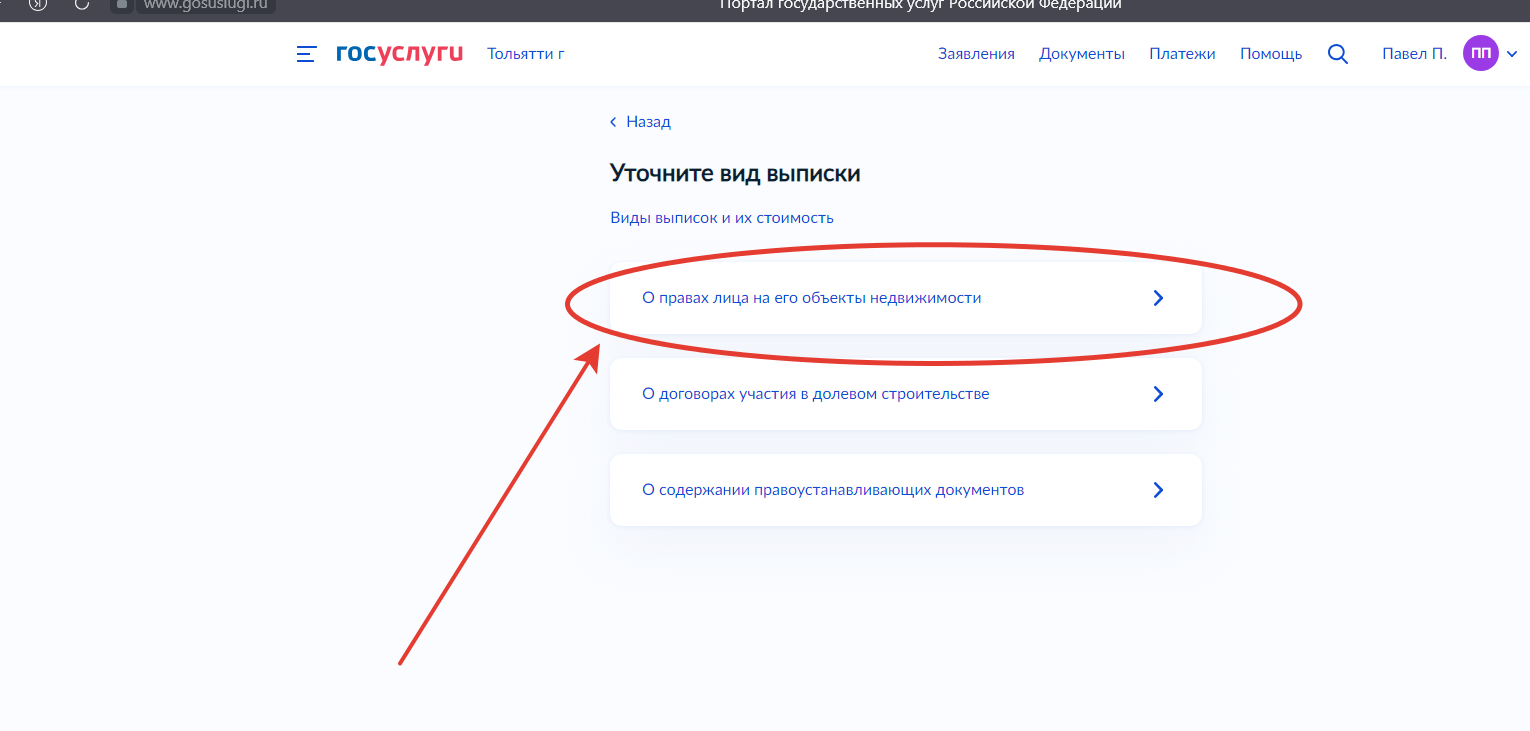Change location Тольятти г
The height and width of the screenshot is (731, 1530).
[526, 54]
